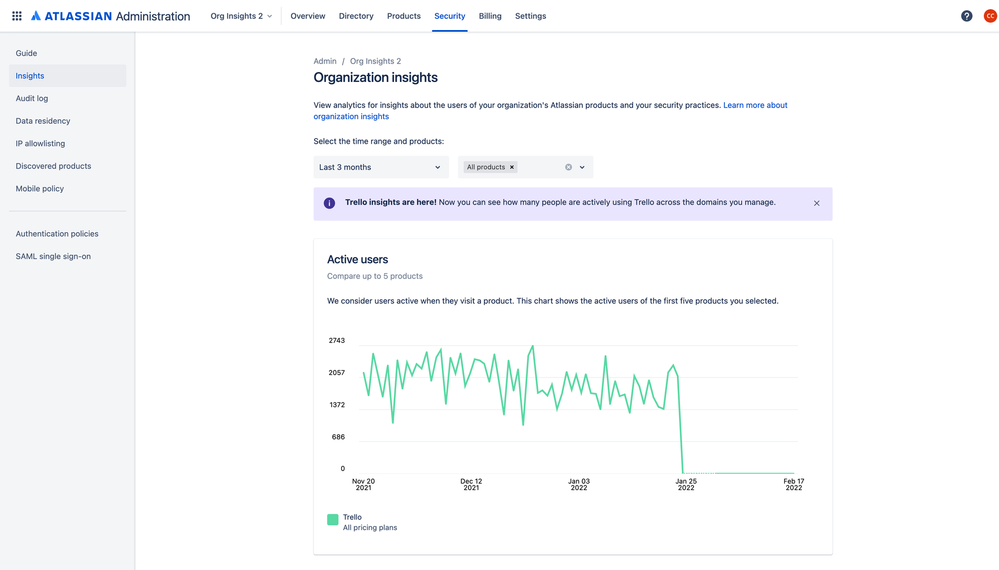Expand the products selector chevron
The width and height of the screenshot is (999, 570).
click(x=582, y=167)
